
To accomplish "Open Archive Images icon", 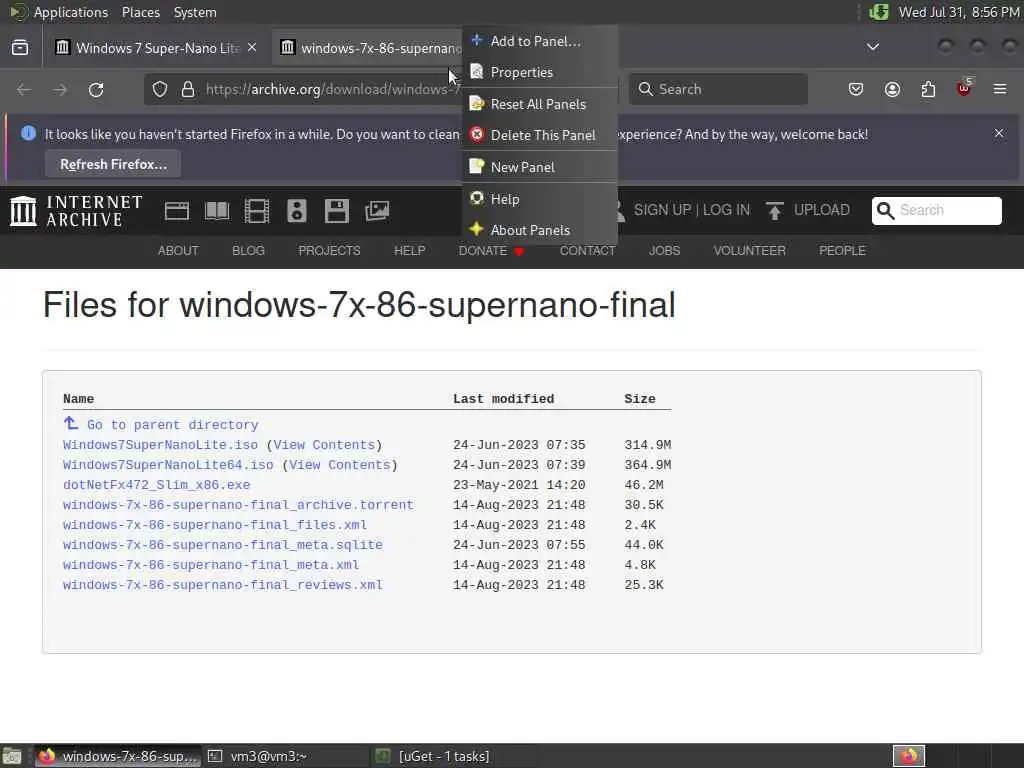I will tap(377, 210).
